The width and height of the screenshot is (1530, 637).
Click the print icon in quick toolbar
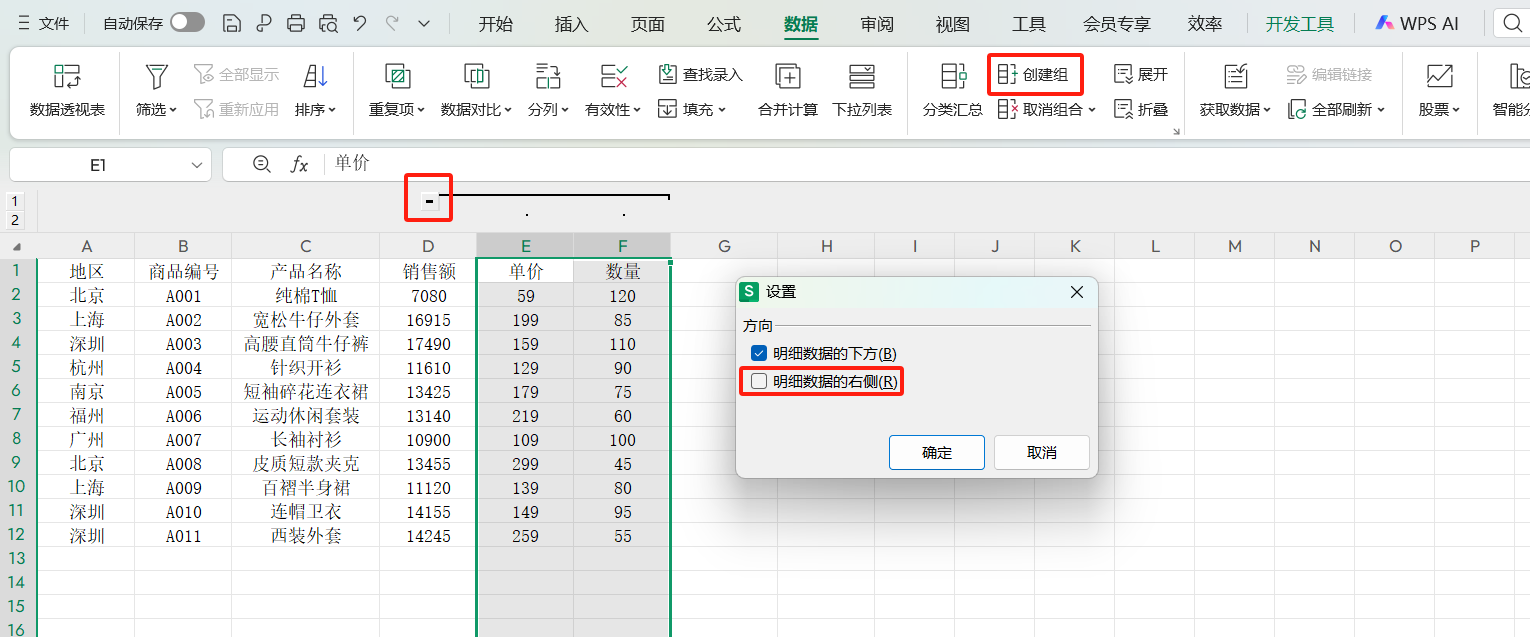pos(296,24)
